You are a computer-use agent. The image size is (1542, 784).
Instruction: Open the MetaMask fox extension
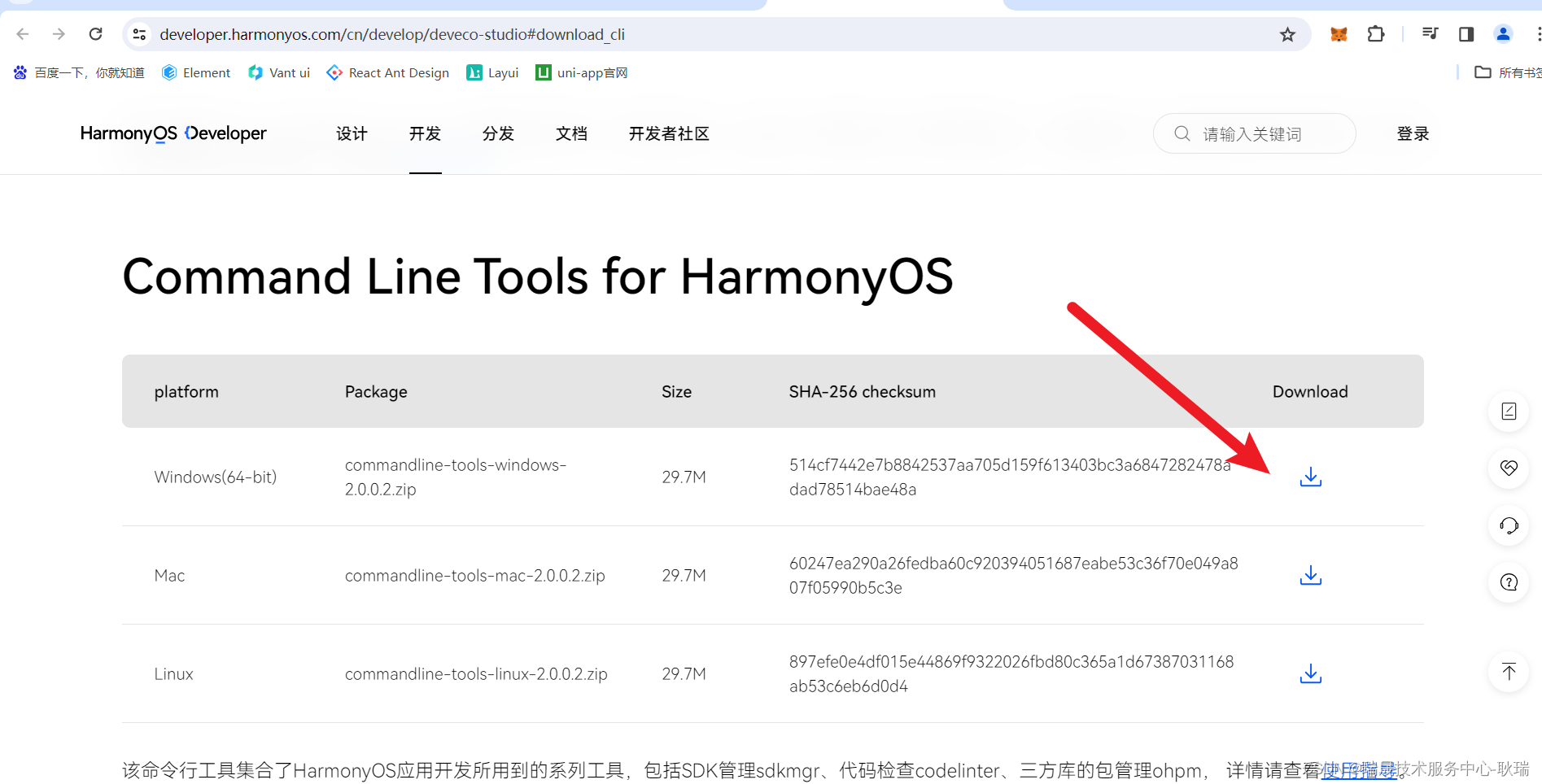pos(1339,34)
